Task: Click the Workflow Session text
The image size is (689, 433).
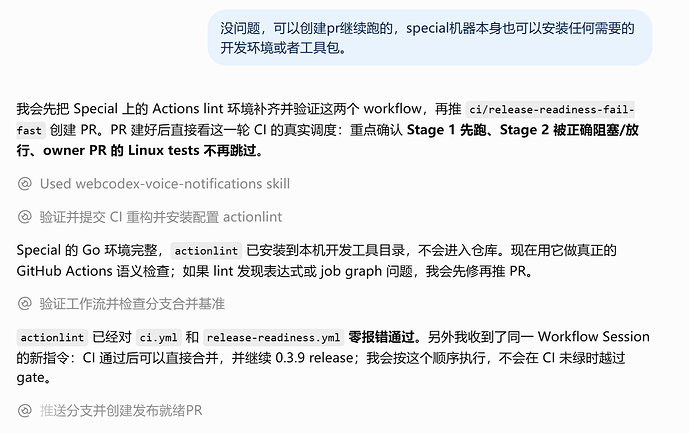Action: tap(594, 337)
